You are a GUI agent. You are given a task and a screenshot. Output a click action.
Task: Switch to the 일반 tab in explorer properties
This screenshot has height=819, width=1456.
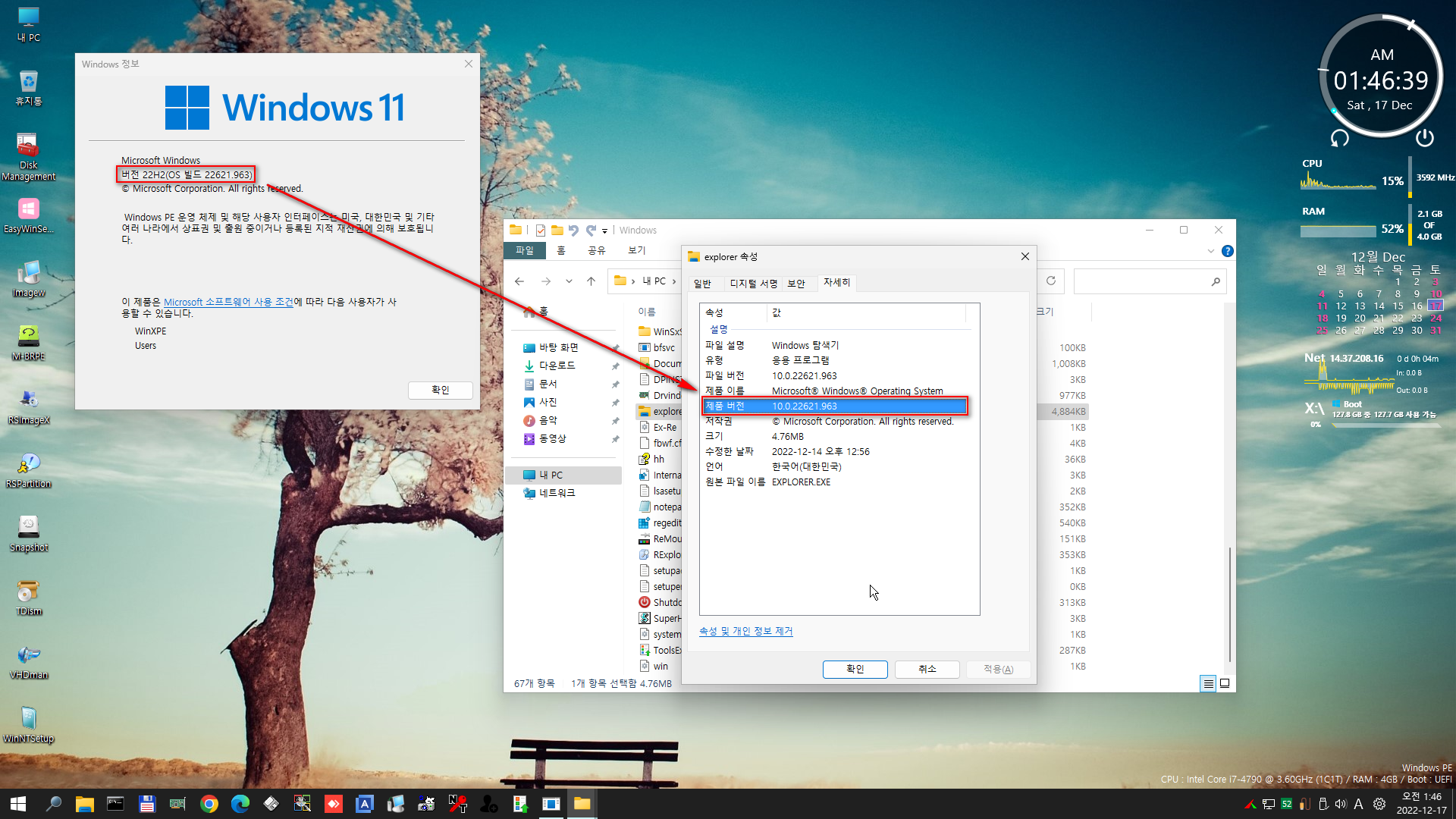point(703,284)
